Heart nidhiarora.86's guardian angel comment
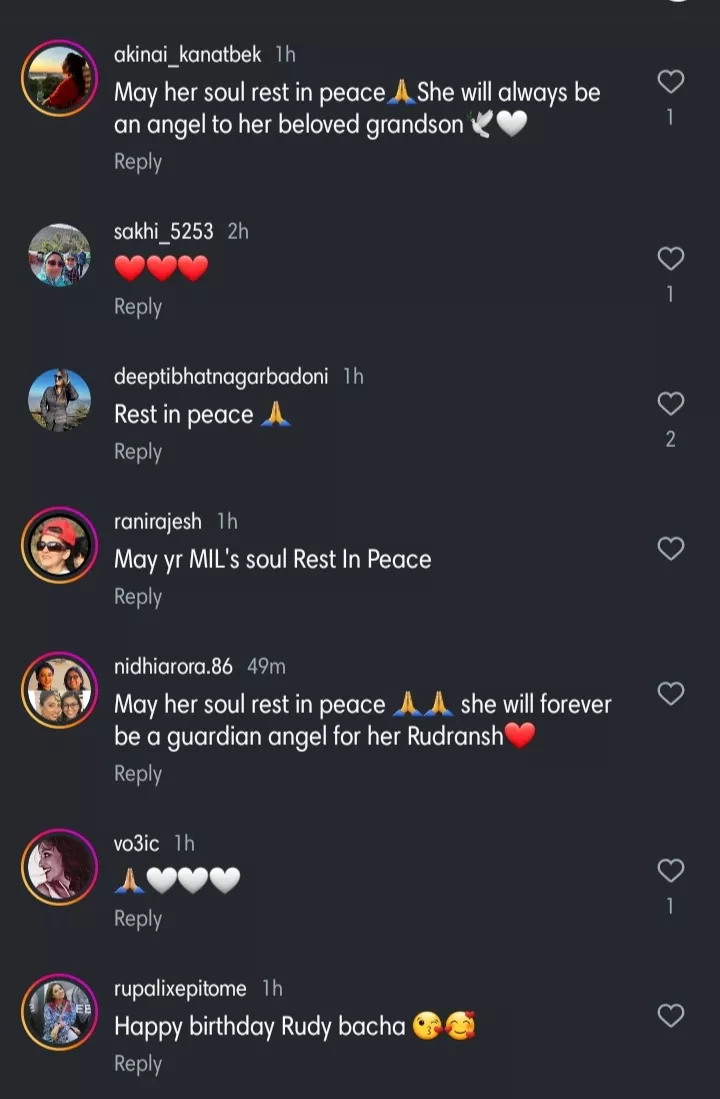 click(670, 693)
